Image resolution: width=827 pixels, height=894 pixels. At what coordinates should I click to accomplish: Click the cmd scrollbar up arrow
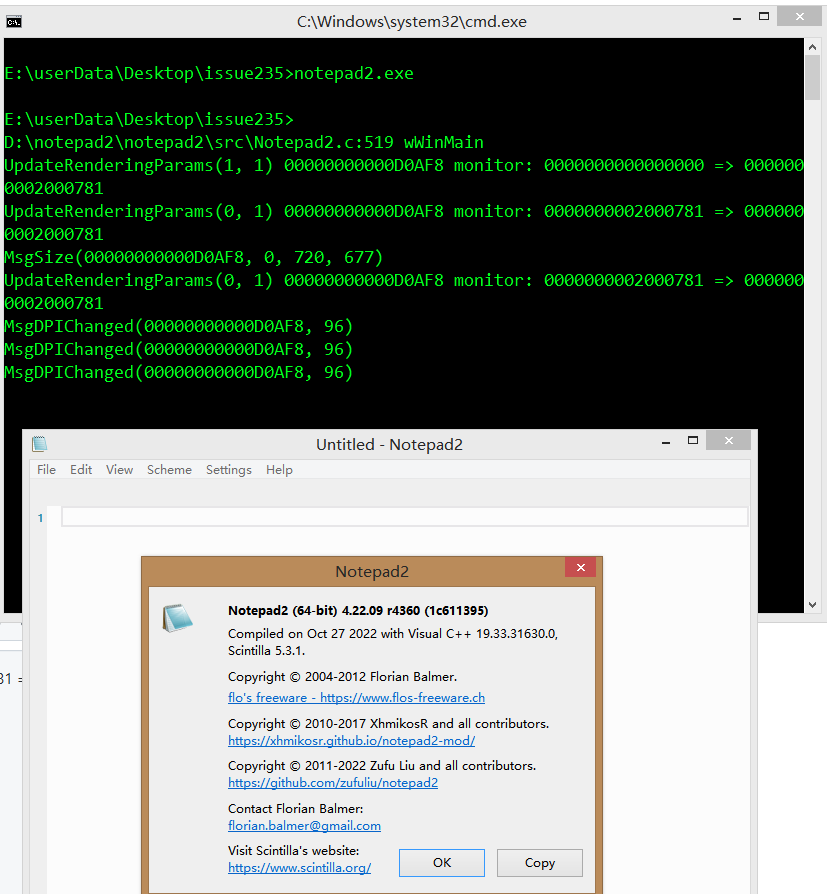click(x=812, y=47)
